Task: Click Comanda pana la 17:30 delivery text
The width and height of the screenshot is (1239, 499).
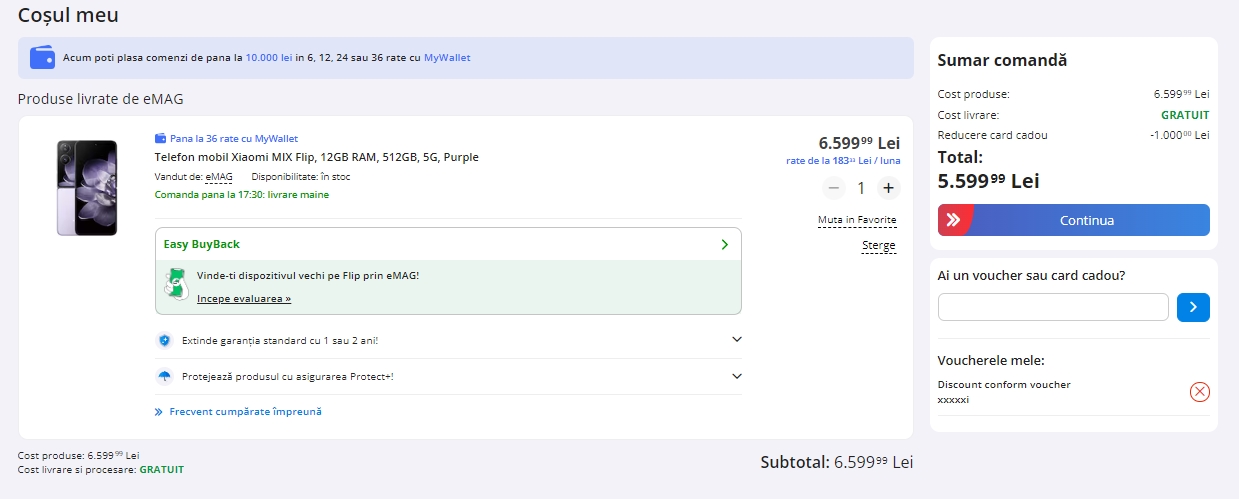Action: coord(241,195)
